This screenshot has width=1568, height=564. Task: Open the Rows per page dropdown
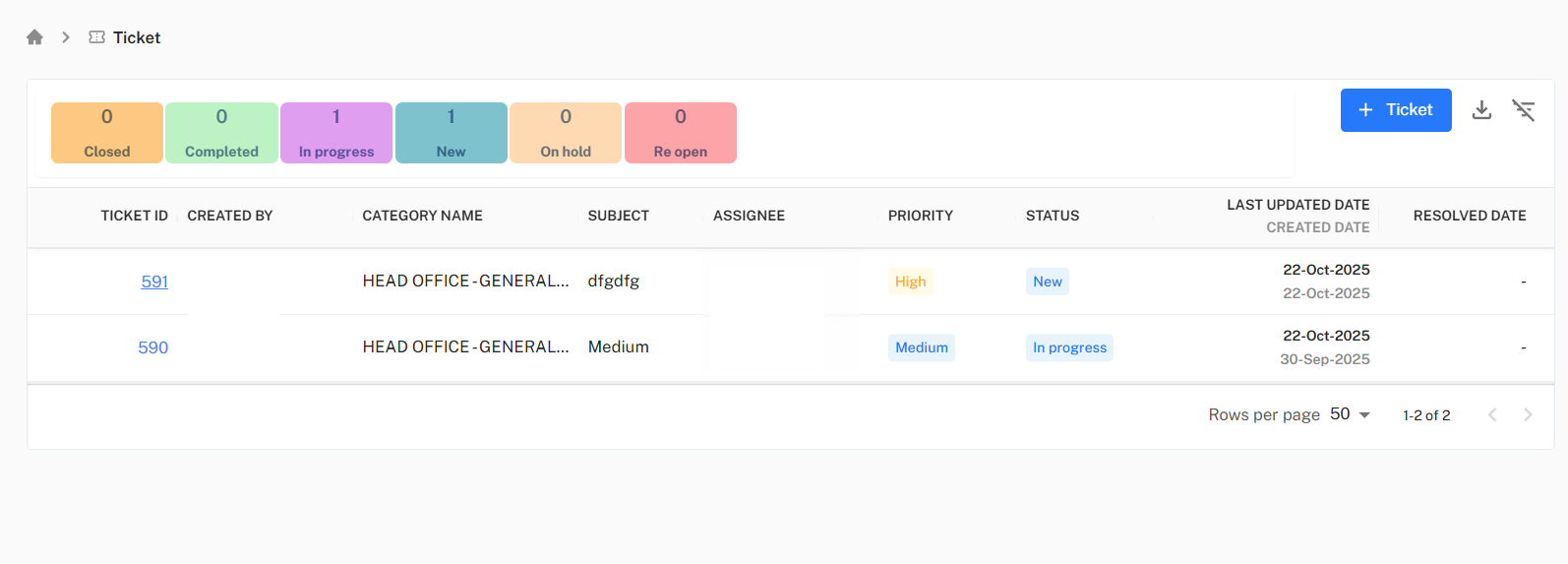[1350, 414]
